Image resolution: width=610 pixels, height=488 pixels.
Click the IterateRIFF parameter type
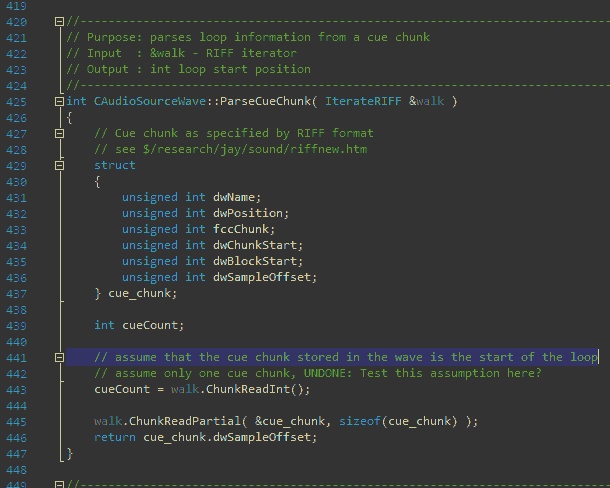click(x=363, y=101)
